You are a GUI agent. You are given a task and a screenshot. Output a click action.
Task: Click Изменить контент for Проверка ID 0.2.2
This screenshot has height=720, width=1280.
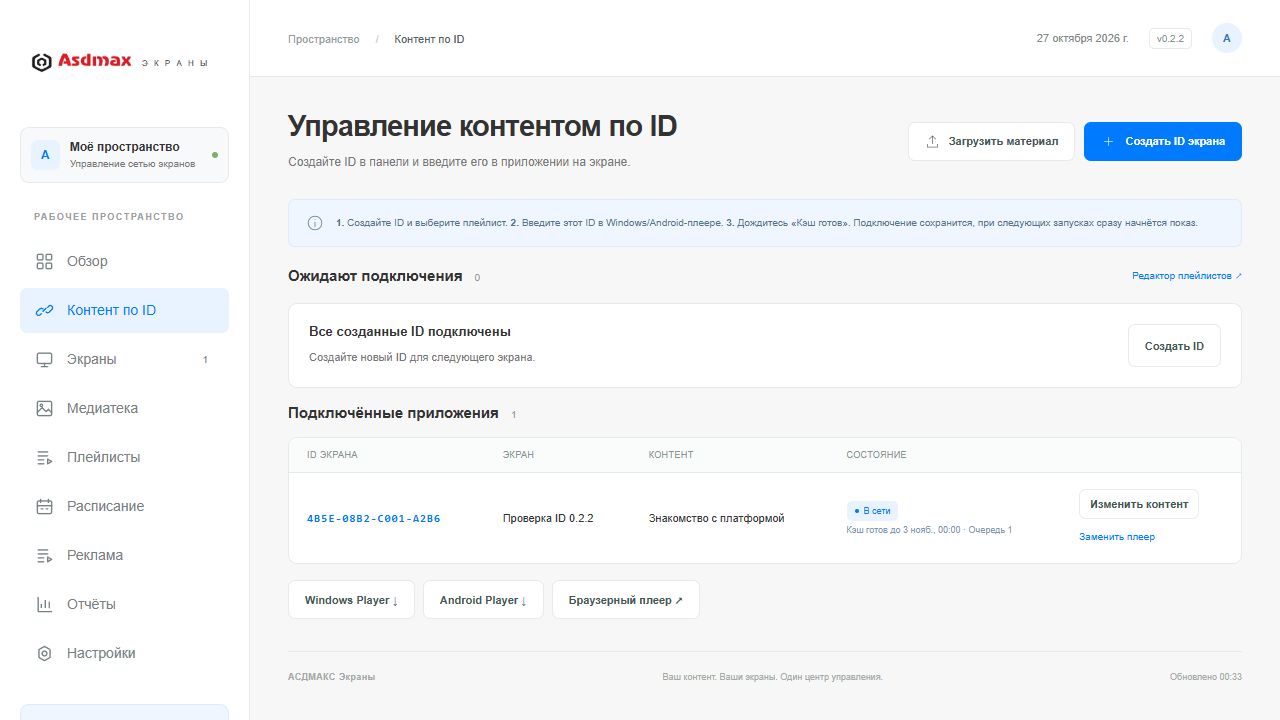coord(1139,504)
